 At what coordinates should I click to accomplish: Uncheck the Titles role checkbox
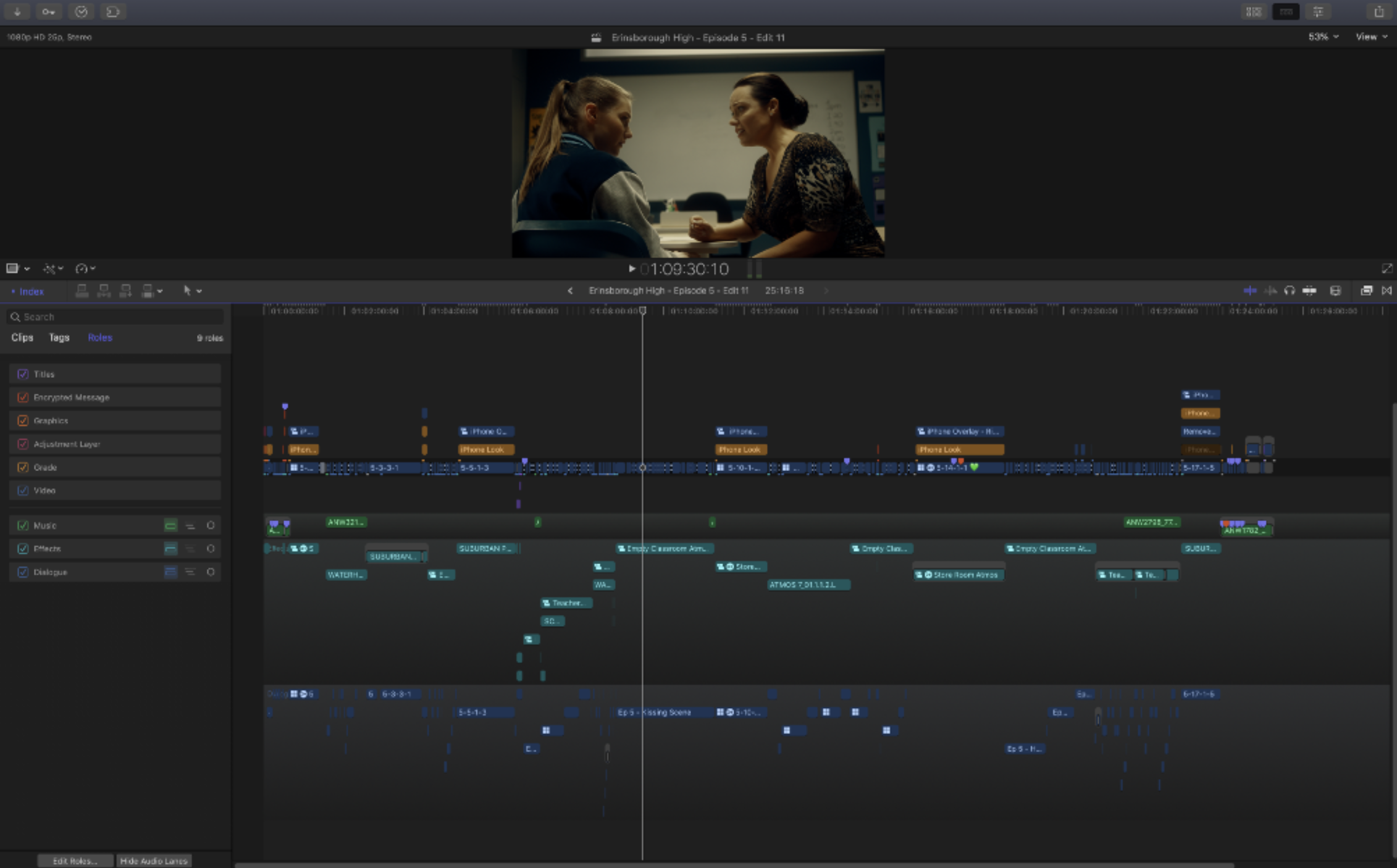point(23,374)
